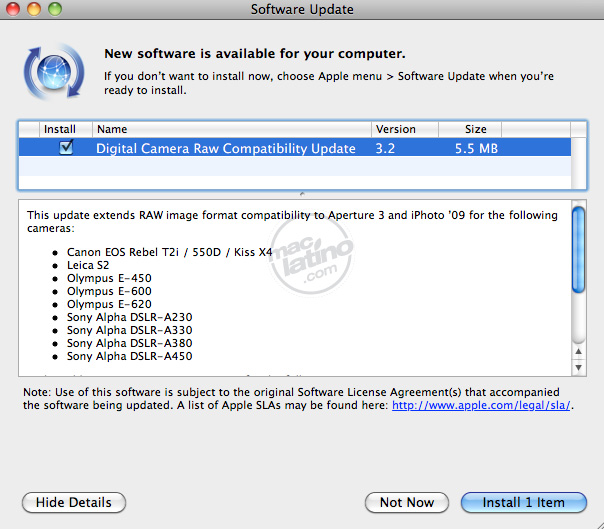Click the description scroll up arrow
The image size is (604, 529).
578,351
